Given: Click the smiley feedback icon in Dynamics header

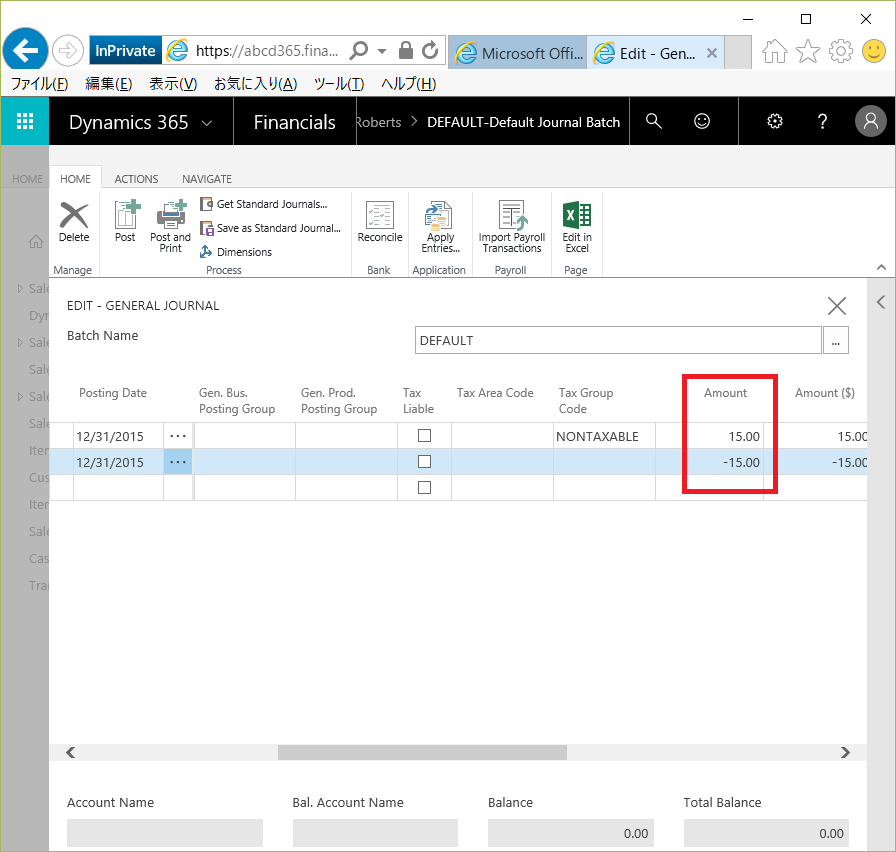Looking at the screenshot, I should coord(702,121).
